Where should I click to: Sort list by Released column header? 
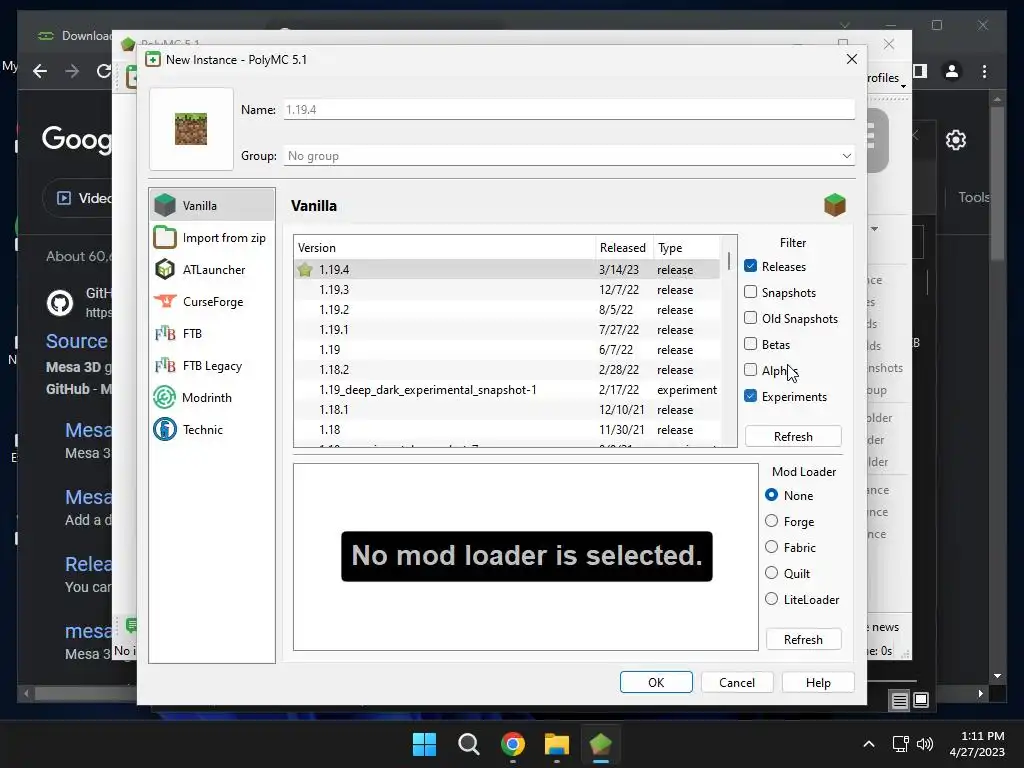pyautogui.click(x=623, y=248)
